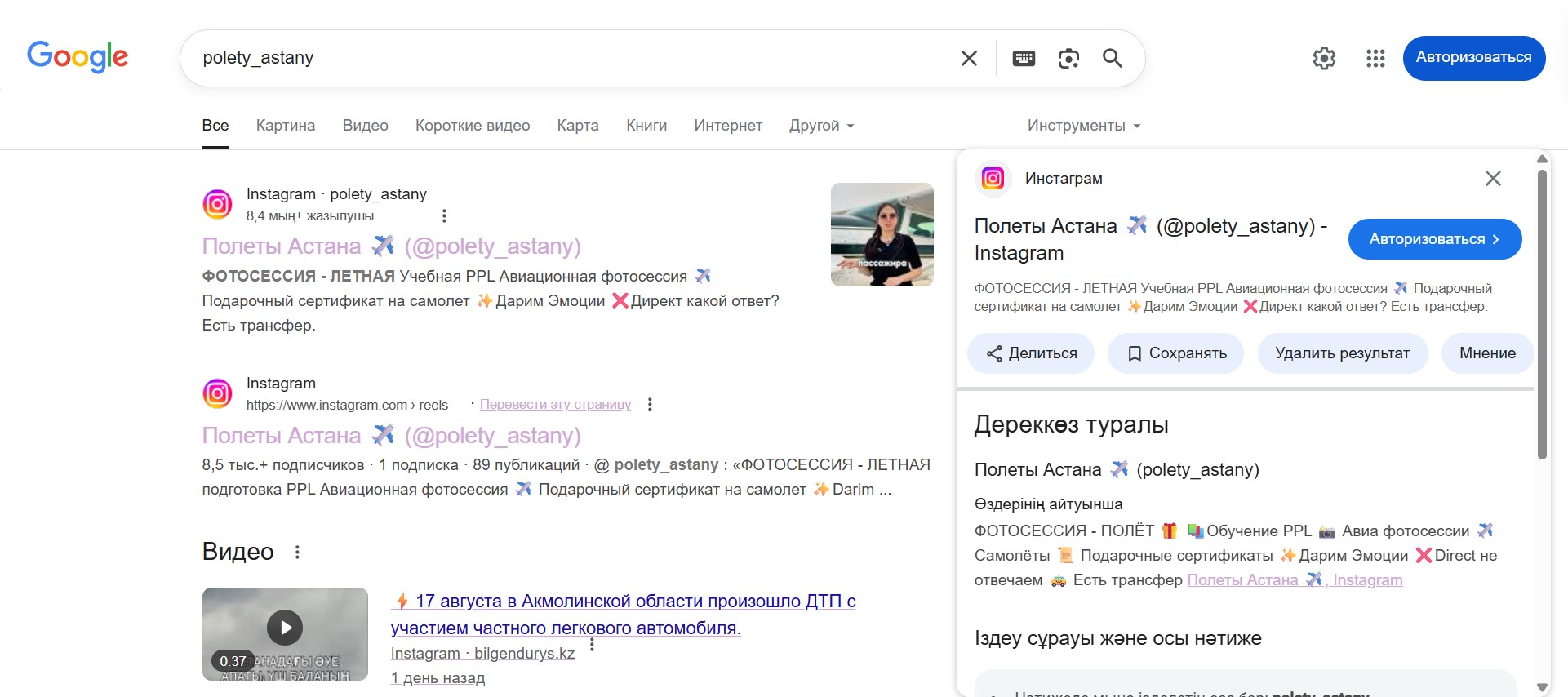Open first Полеты Астана (@polety_astany) result title

pyautogui.click(x=392, y=246)
